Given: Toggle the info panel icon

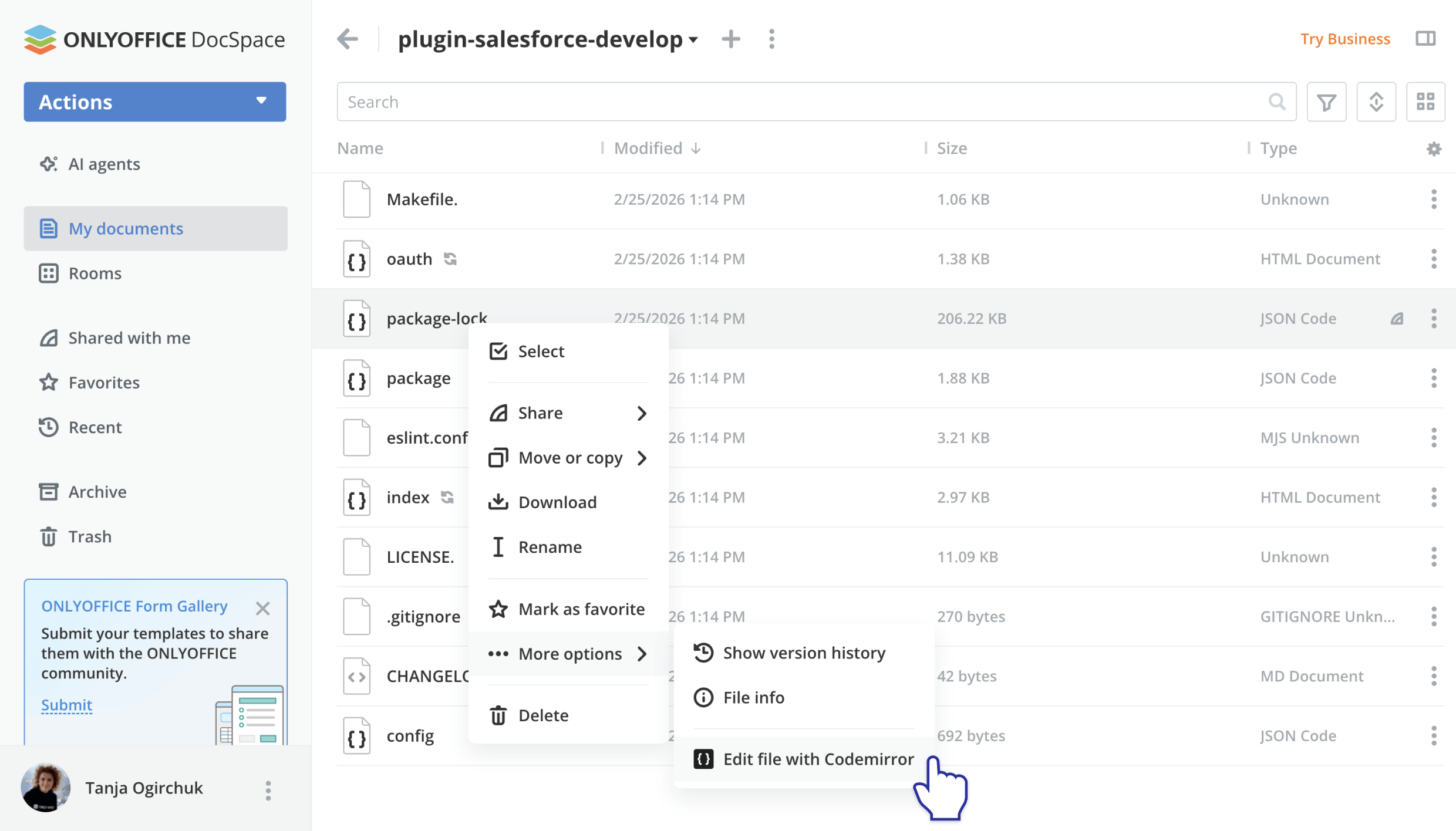Looking at the screenshot, I should [x=1425, y=39].
